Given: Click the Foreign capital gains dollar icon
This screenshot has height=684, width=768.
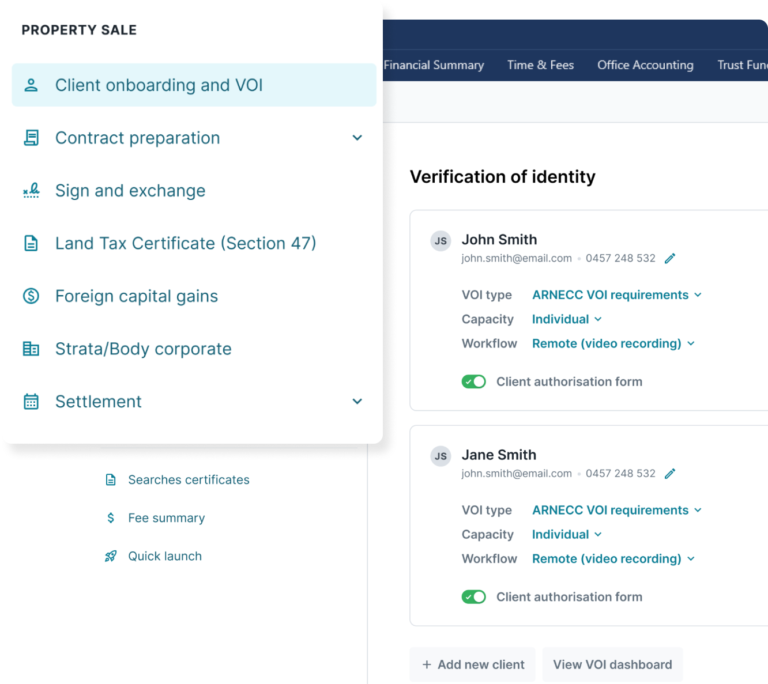Looking at the screenshot, I should [31, 296].
